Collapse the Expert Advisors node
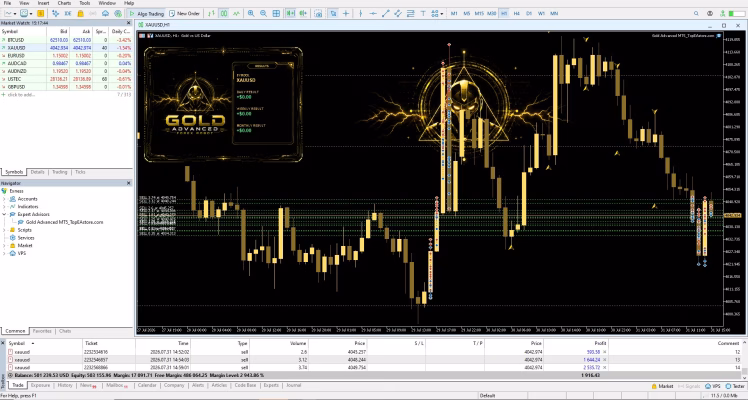The image size is (748, 400). pyautogui.click(x=5, y=215)
